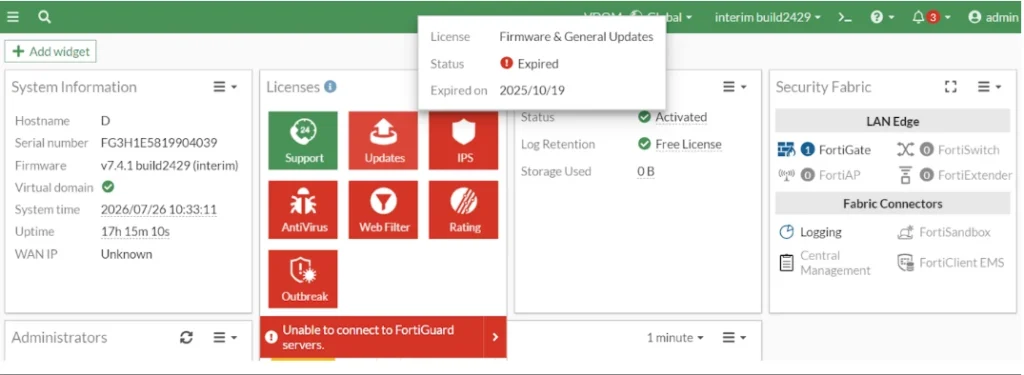Click the Add widget button
1024x375 pixels.
click(50, 52)
